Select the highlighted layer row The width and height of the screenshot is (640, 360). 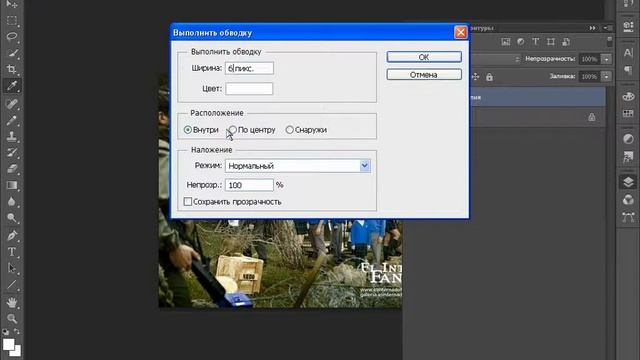click(538, 97)
